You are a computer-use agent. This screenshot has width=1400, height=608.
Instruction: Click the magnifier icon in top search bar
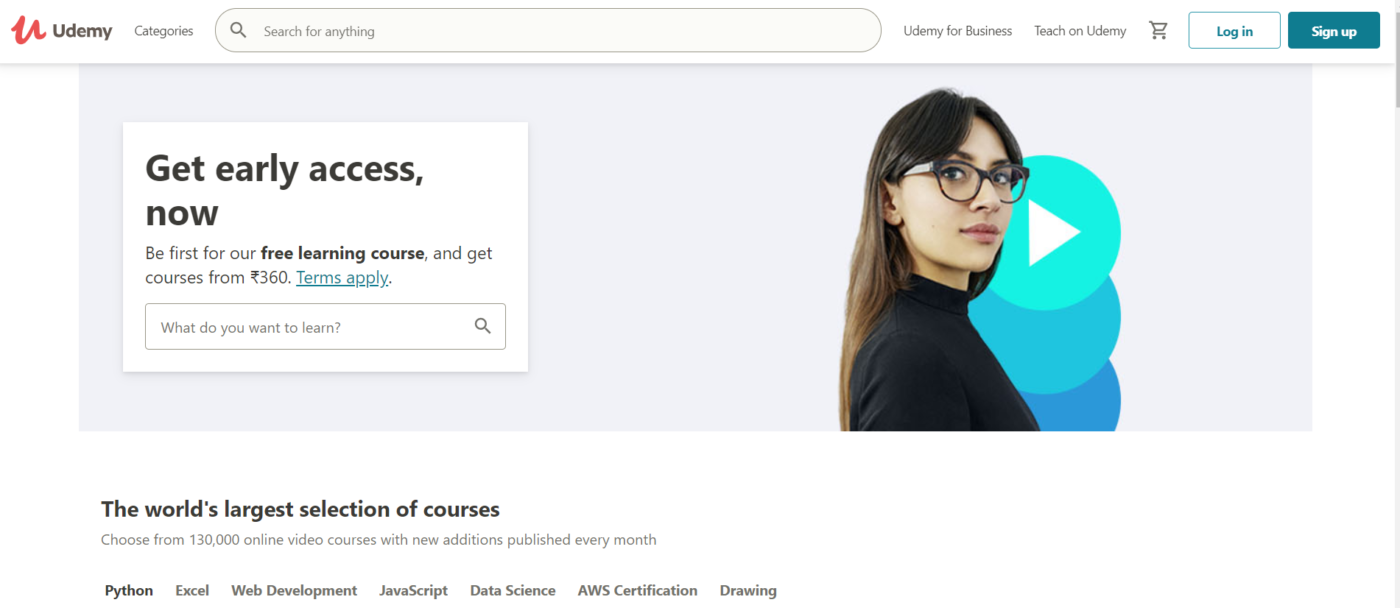pyautogui.click(x=238, y=30)
